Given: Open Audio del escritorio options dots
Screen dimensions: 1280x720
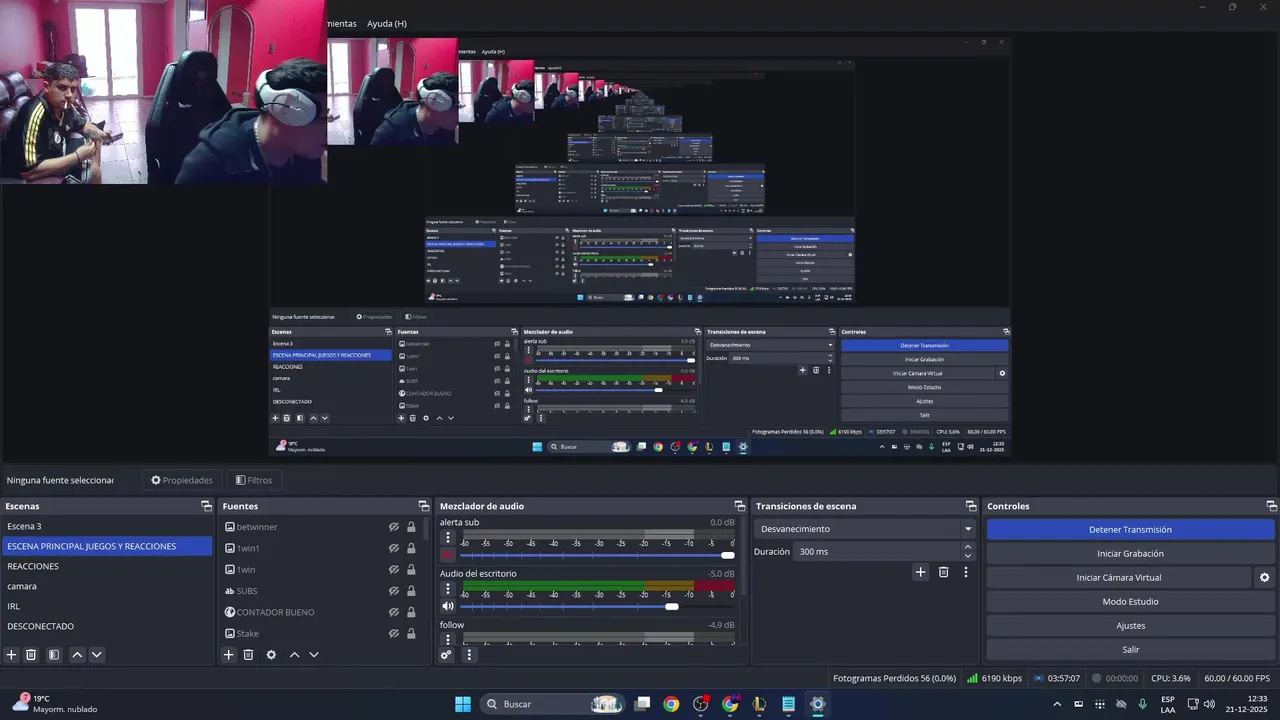Looking at the screenshot, I should tap(447, 589).
